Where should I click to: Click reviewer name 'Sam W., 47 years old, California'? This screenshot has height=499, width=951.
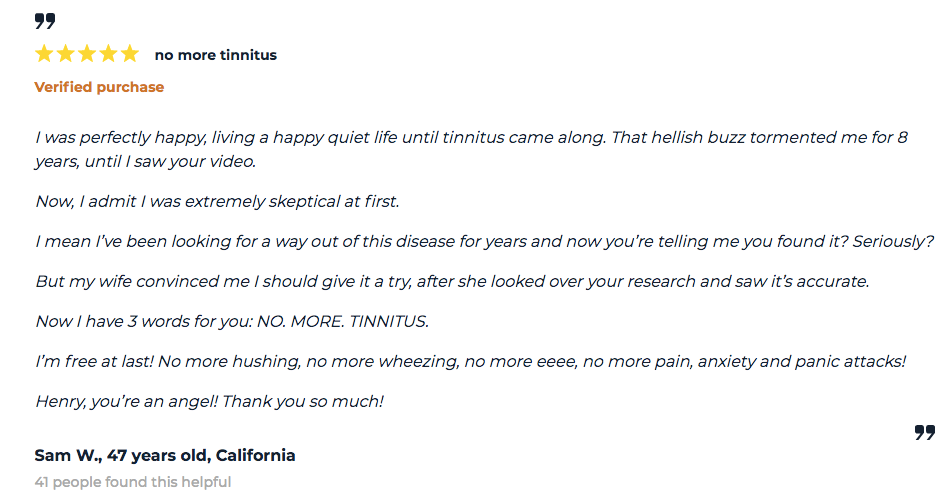pos(165,455)
